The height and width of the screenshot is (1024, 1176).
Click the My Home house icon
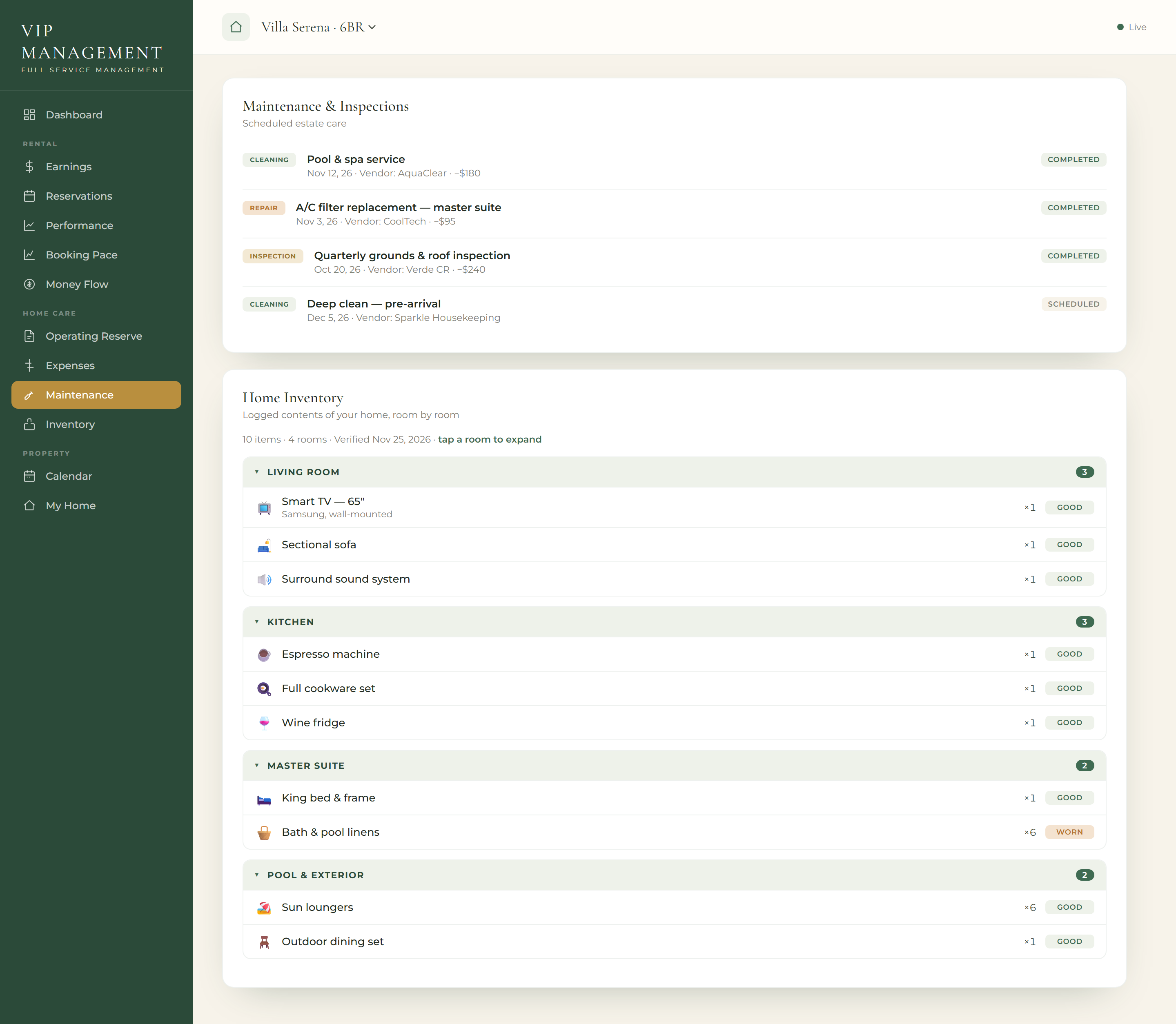(x=30, y=506)
